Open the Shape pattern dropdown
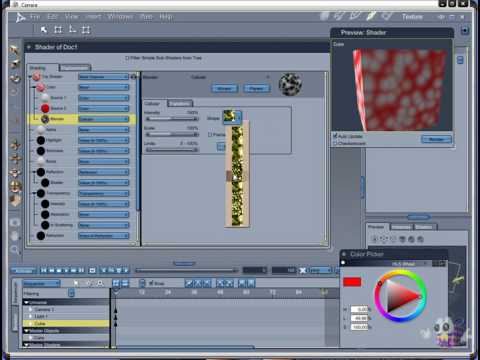480x360 pixels. [x=232, y=117]
